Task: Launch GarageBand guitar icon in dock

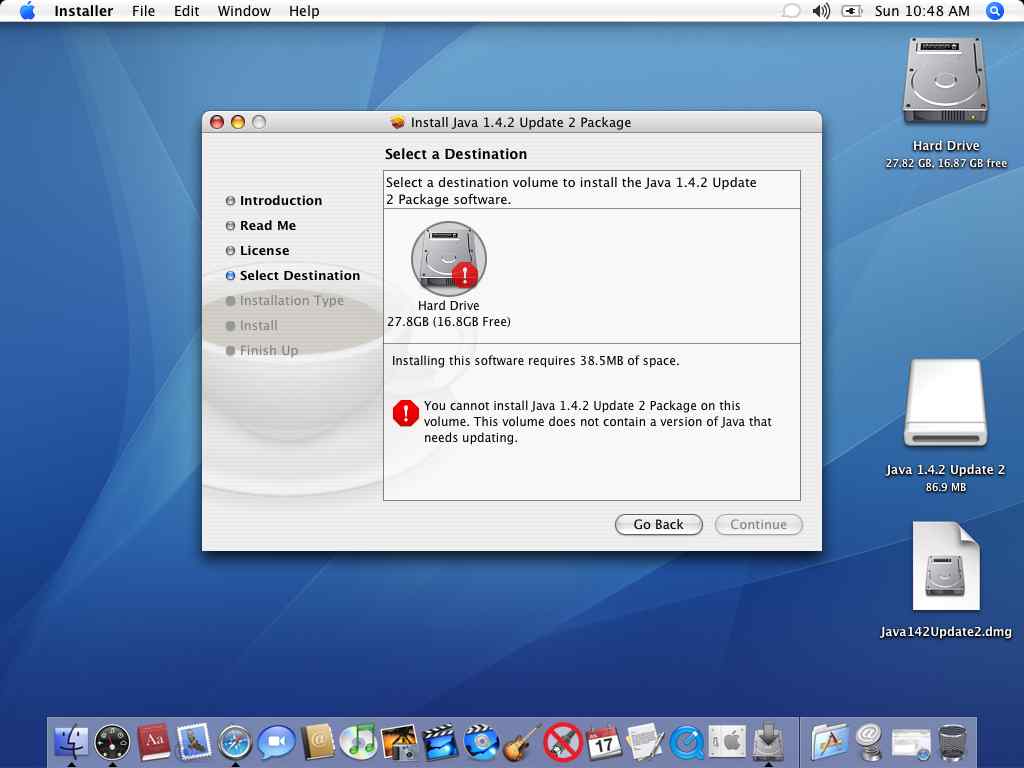Action: (522, 743)
